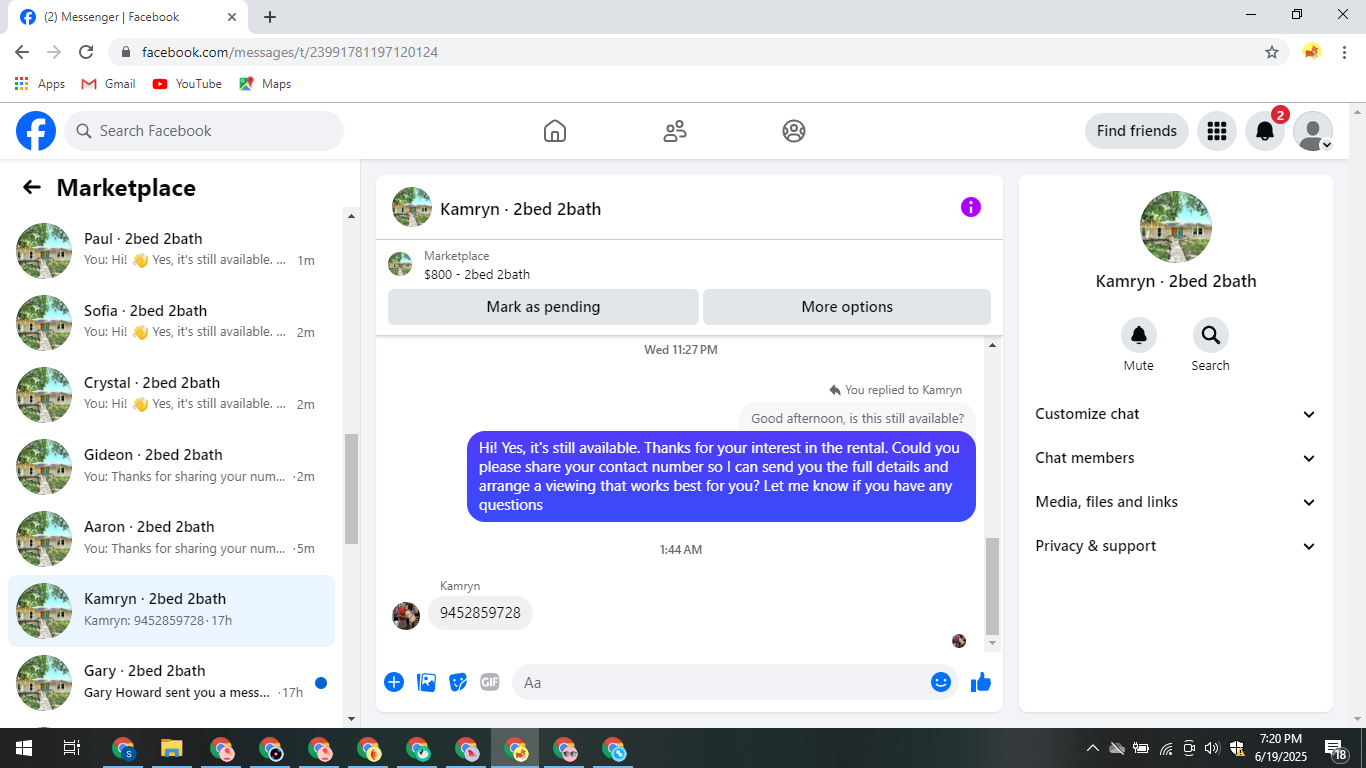
Task: Expand the Customize chat section
Action: pyautogui.click(x=1176, y=414)
